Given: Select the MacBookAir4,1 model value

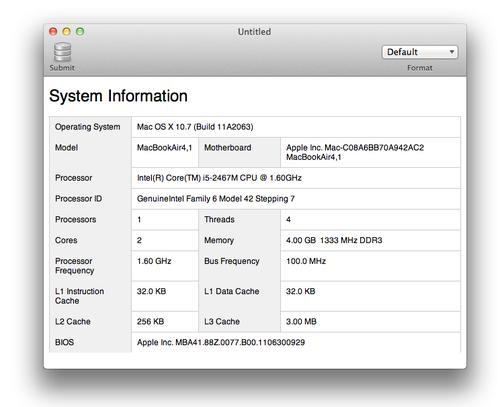Looking at the screenshot, I should 164,148.
